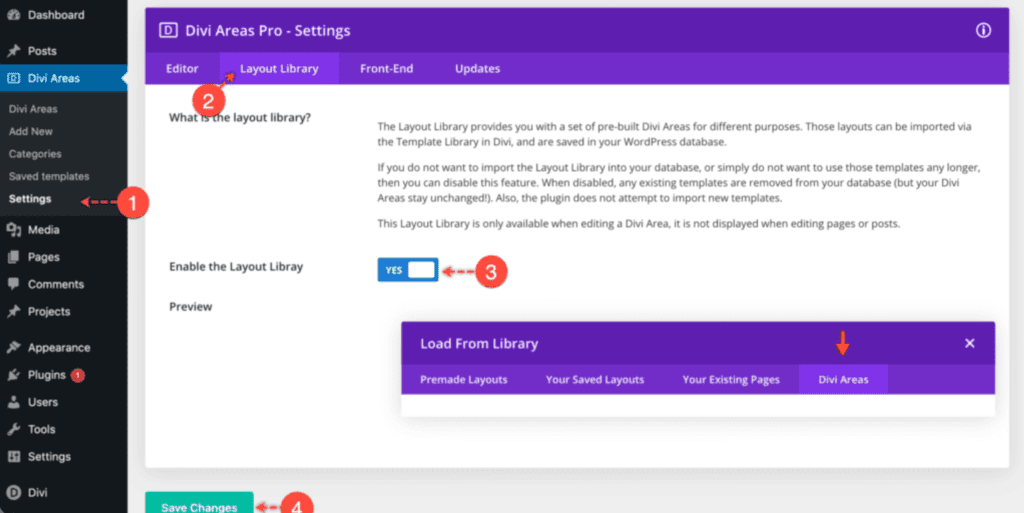Select the Premade Layouts tab
The image size is (1024, 513).
[x=464, y=379]
